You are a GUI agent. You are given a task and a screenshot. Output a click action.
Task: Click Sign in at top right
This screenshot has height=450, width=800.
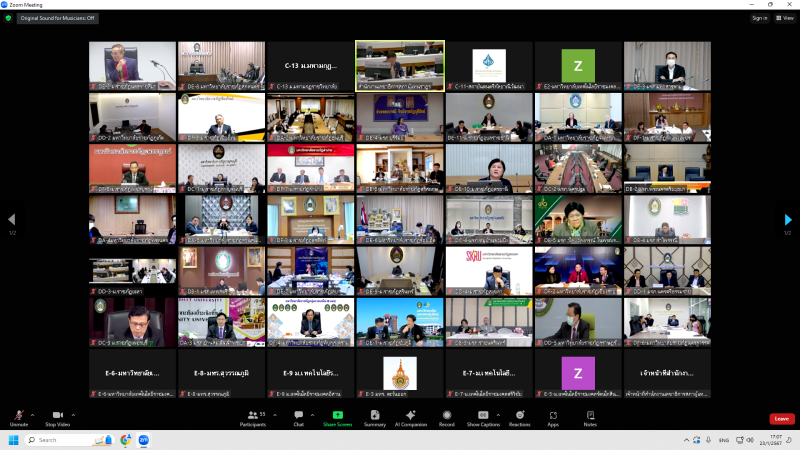(760, 17)
